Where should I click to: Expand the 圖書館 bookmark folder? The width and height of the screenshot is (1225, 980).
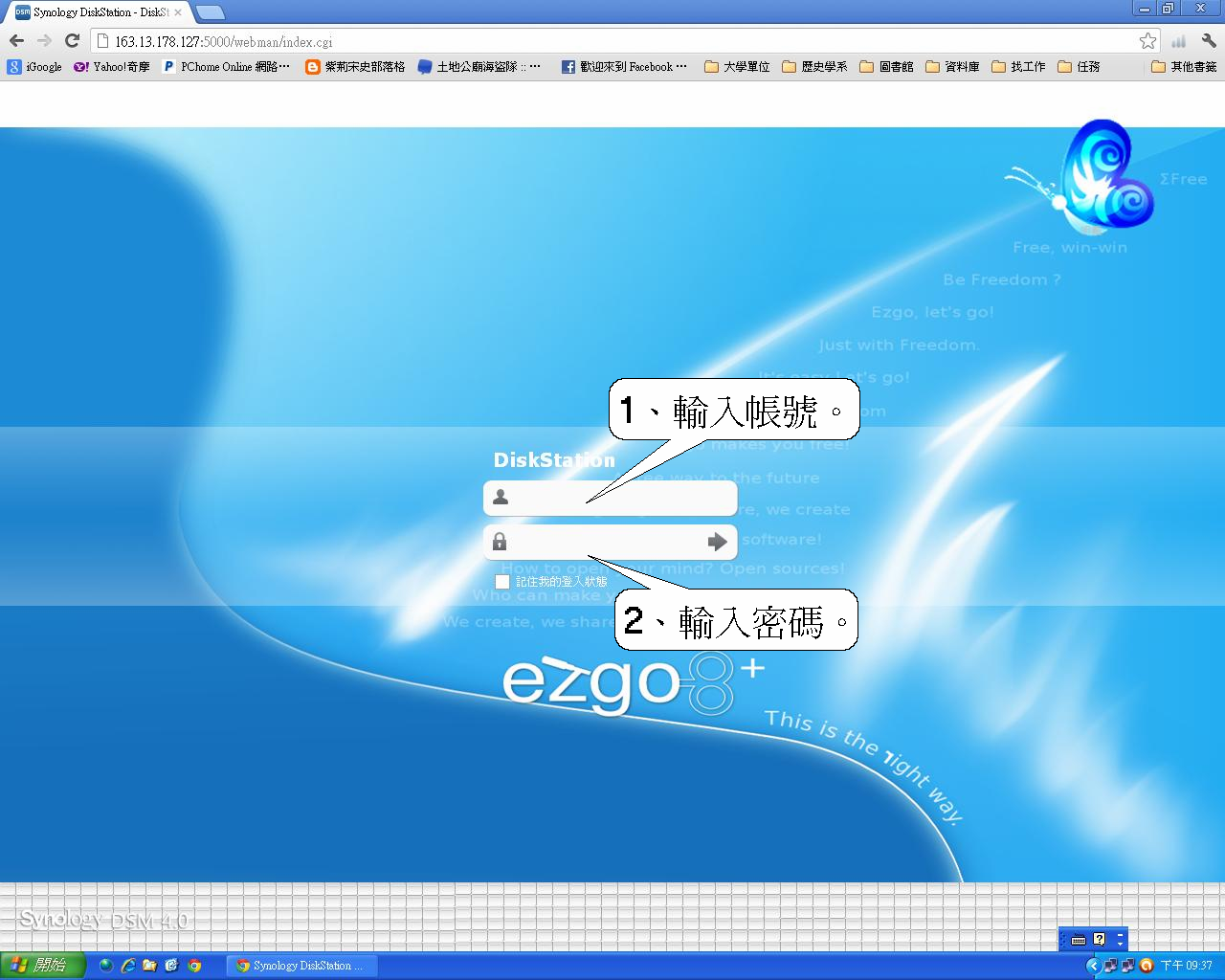pos(886,67)
